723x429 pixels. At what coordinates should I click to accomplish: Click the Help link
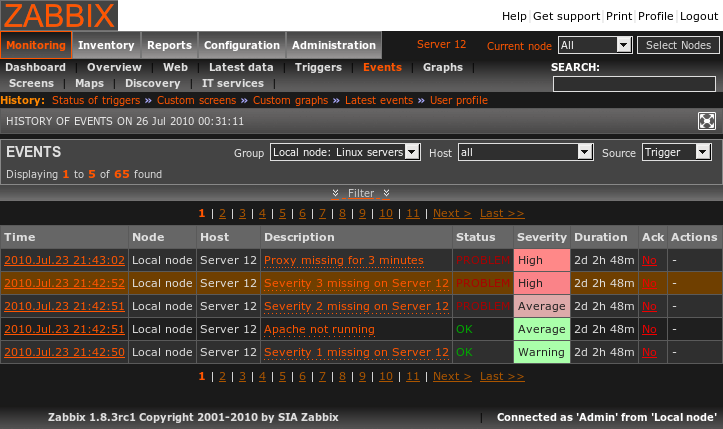click(x=514, y=16)
